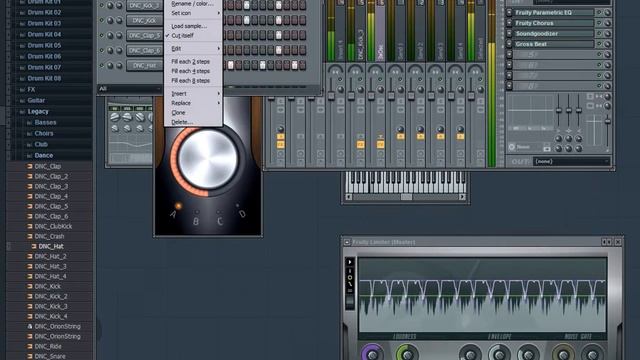Screen dimensions: 640x360
Task: Click the volume knob of DNC_Kick channel
Action: (x=119, y=20)
